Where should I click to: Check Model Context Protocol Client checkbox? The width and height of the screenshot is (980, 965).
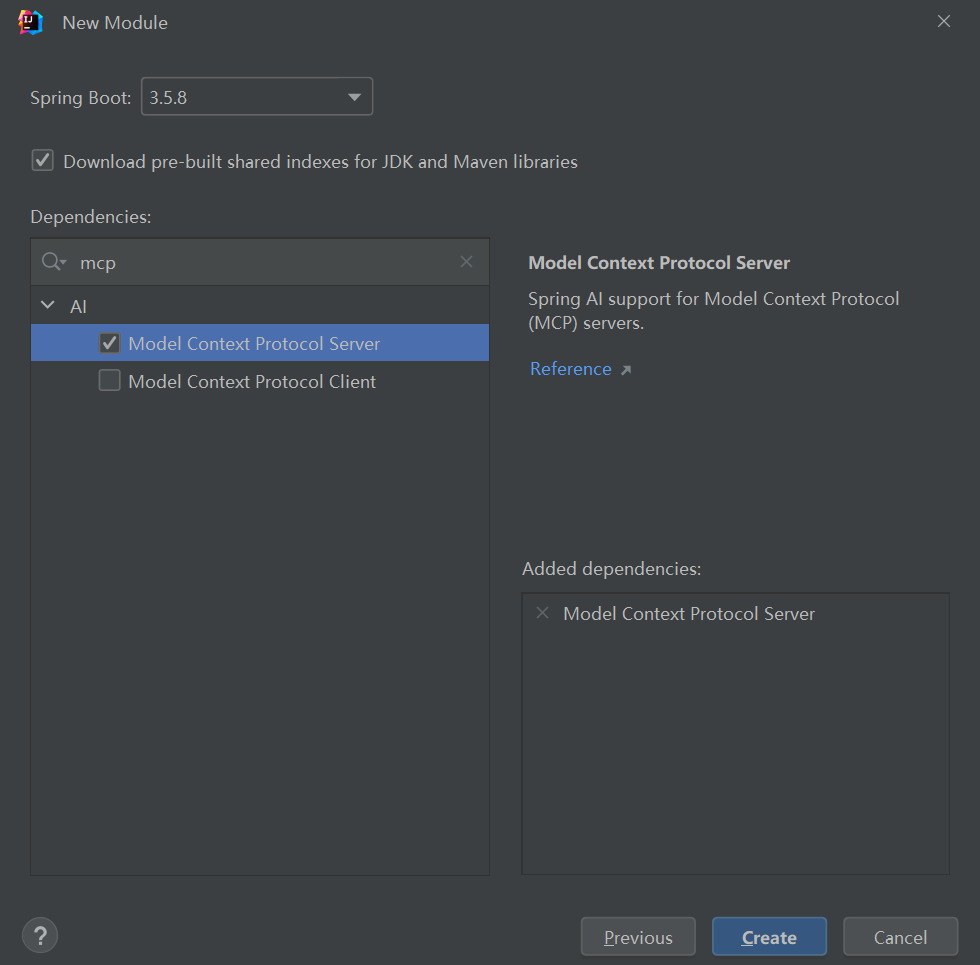[110, 381]
